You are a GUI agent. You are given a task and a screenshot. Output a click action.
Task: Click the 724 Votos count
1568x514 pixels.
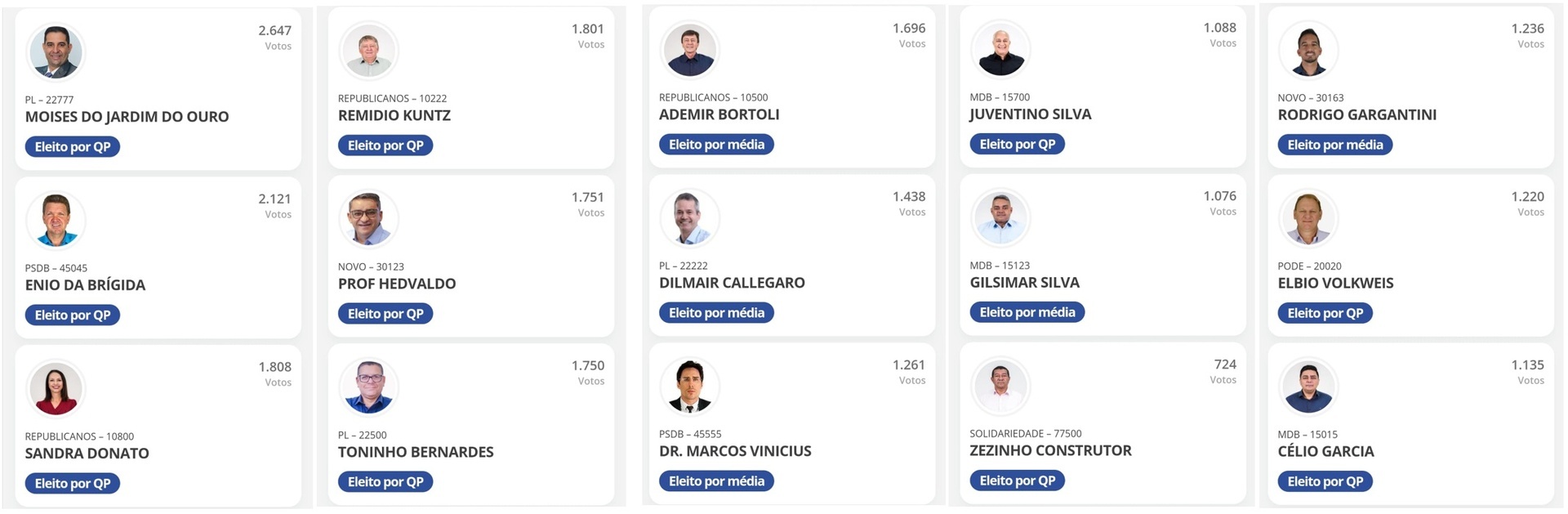pos(1224,364)
